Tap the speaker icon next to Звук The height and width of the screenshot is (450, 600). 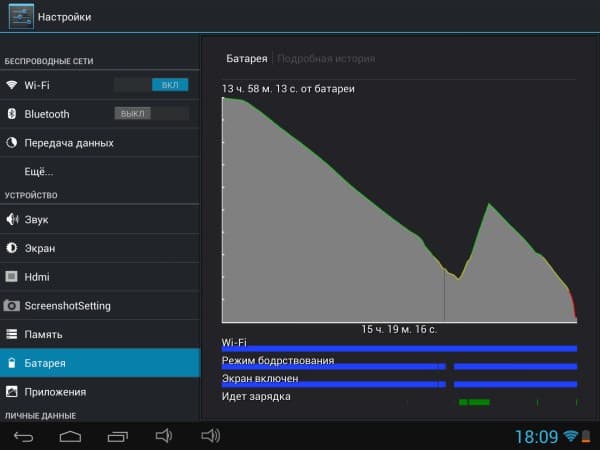(12, 219)
